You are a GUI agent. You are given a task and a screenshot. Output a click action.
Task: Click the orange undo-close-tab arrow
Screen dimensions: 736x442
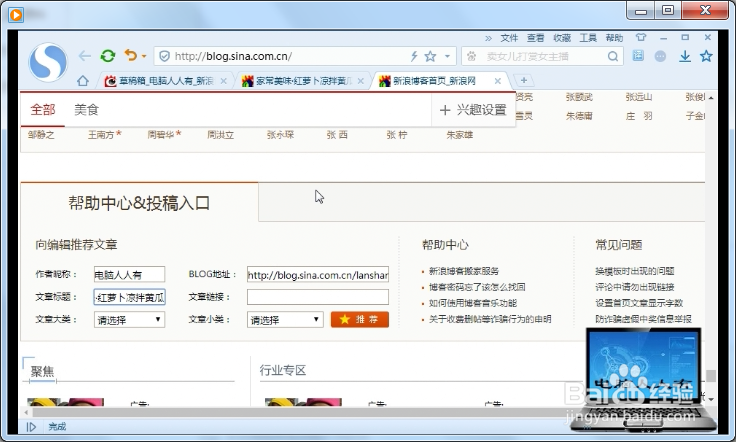130,56
